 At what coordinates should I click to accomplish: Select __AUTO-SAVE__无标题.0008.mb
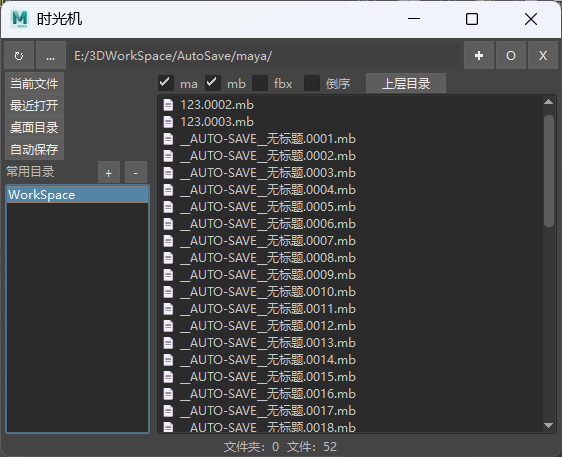(x=268, y=258)
